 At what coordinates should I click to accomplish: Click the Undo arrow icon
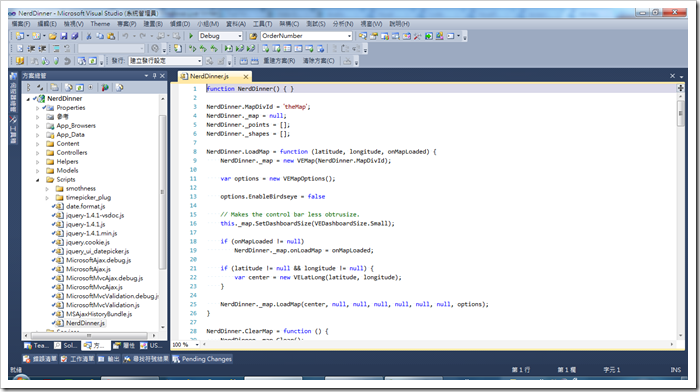tap(125, 36)
